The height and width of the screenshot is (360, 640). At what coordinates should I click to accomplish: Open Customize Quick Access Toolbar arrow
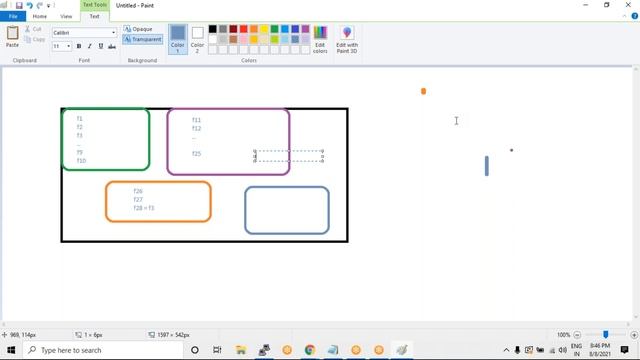tap(49, 6)
